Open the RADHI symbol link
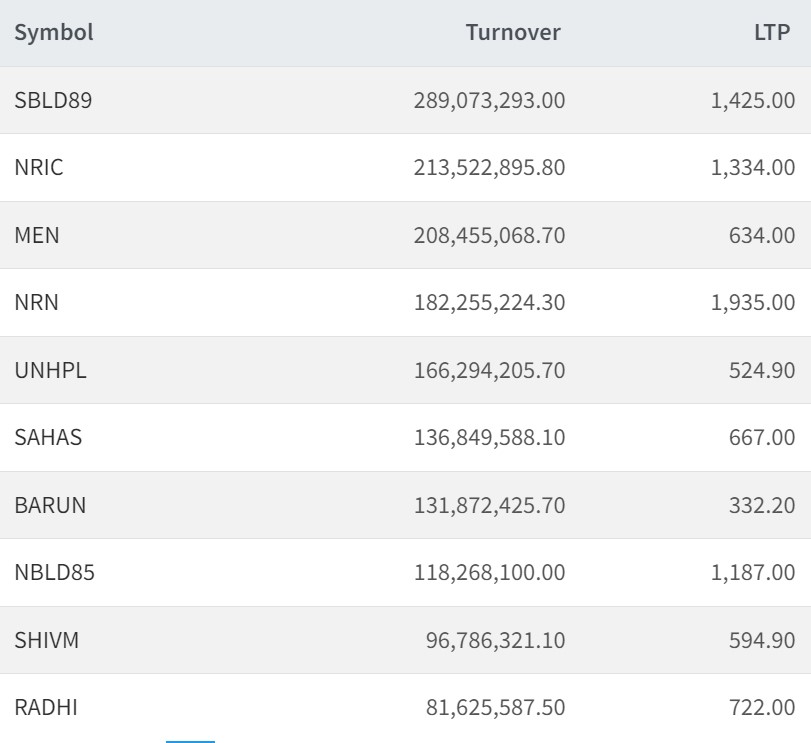This screenshot has height=743, width=811. [46, 708]
